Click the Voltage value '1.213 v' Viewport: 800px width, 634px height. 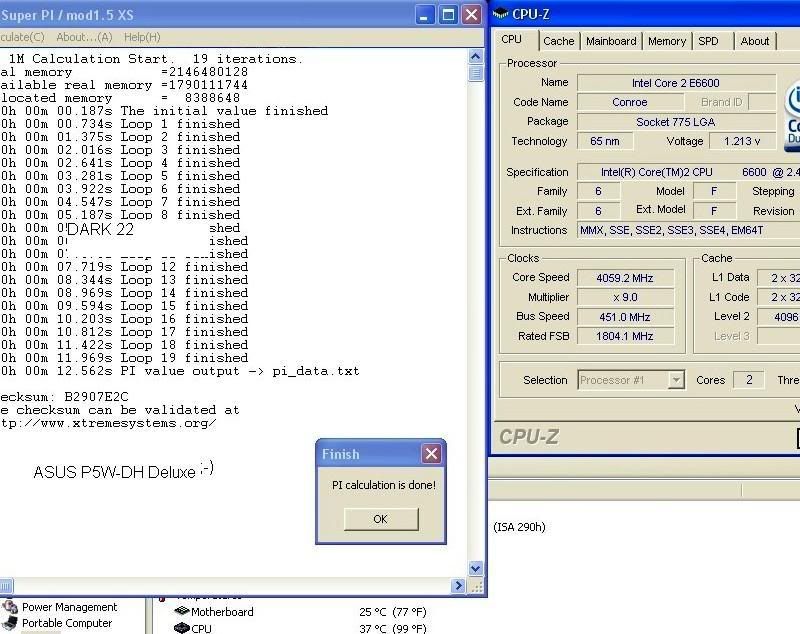(x=742, y=141)
